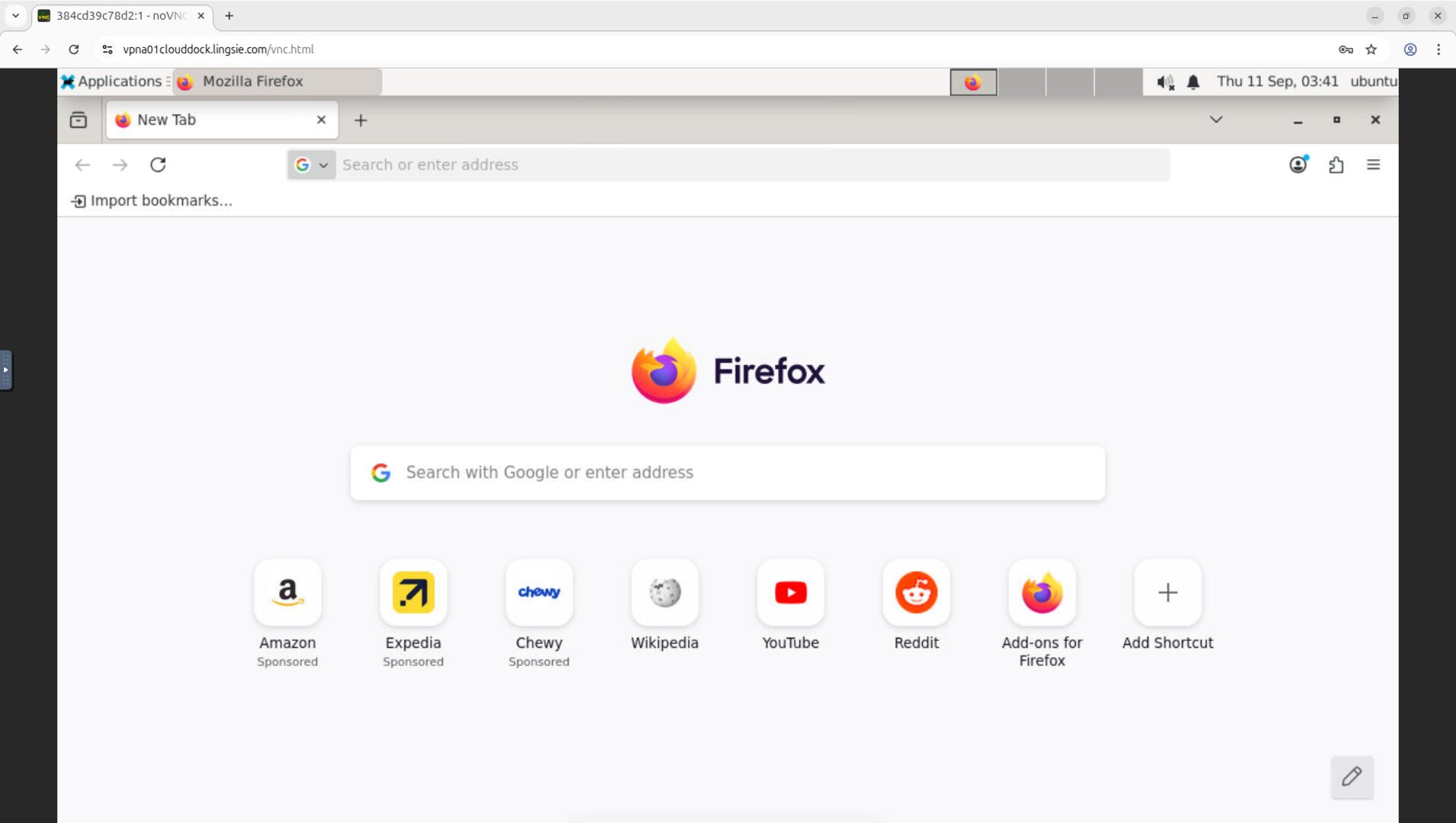Click Import bookmarks link
Screen dimensions: 1456x823
151,200
